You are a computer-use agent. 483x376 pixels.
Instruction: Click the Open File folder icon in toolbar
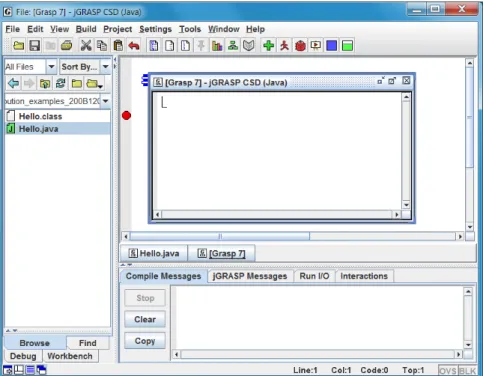pyautogui.click(x=18, y=45)
